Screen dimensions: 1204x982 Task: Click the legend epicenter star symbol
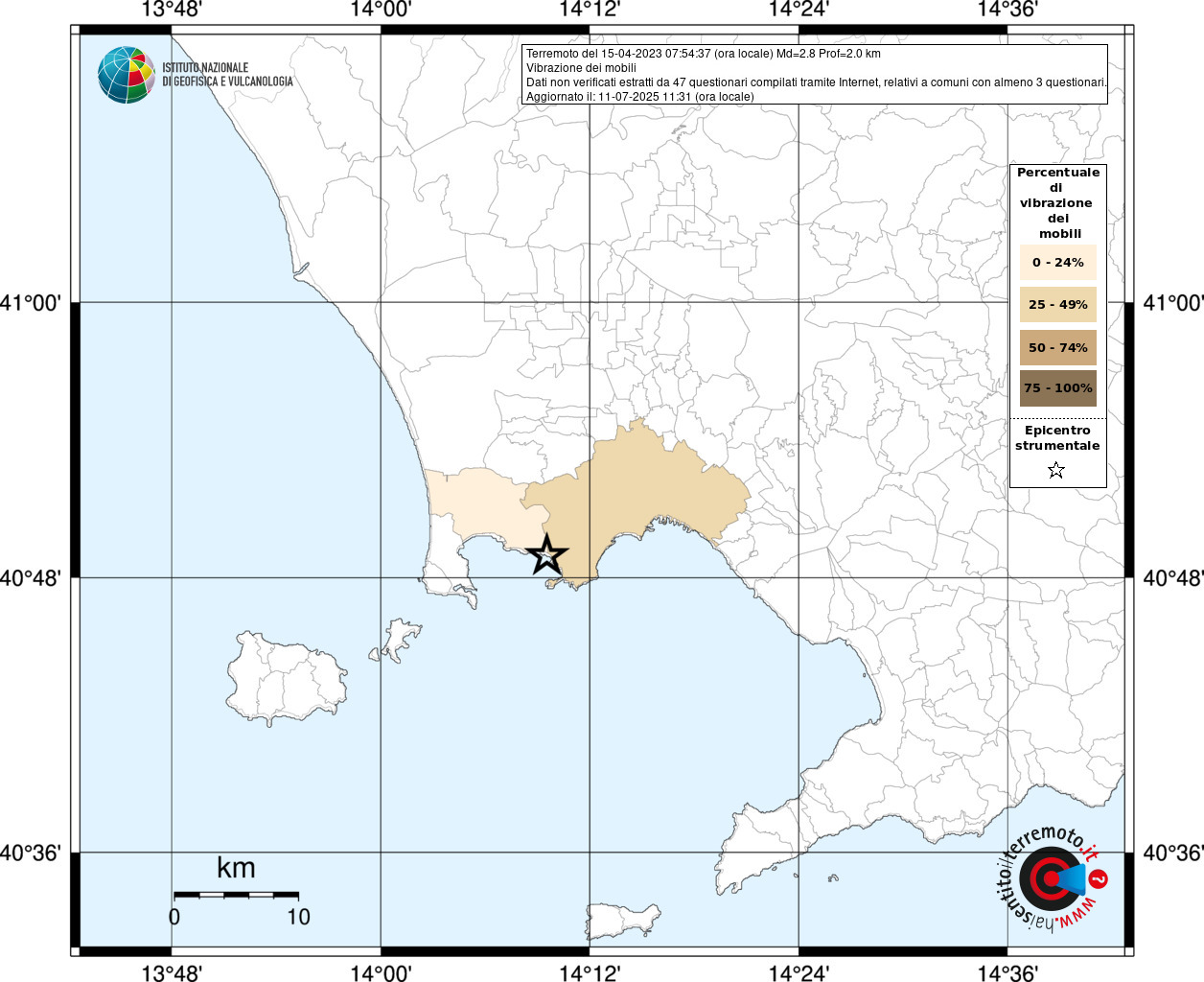point(1056,470)
